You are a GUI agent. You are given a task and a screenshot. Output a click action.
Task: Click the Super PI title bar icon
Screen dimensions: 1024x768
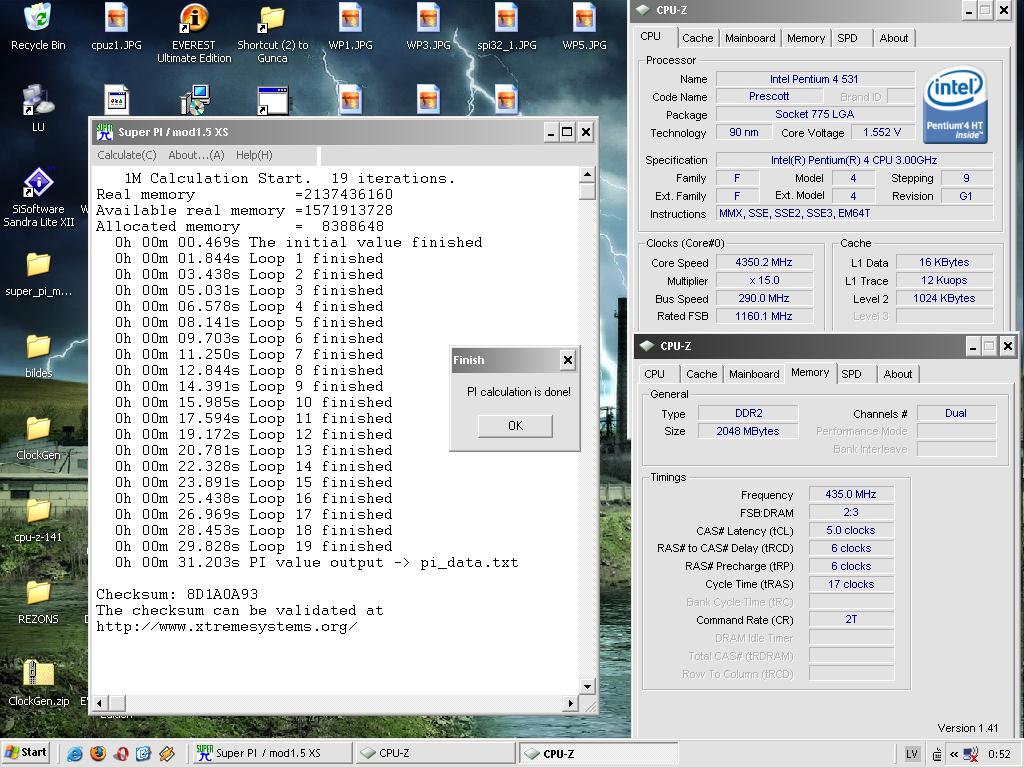coord(104,132)
